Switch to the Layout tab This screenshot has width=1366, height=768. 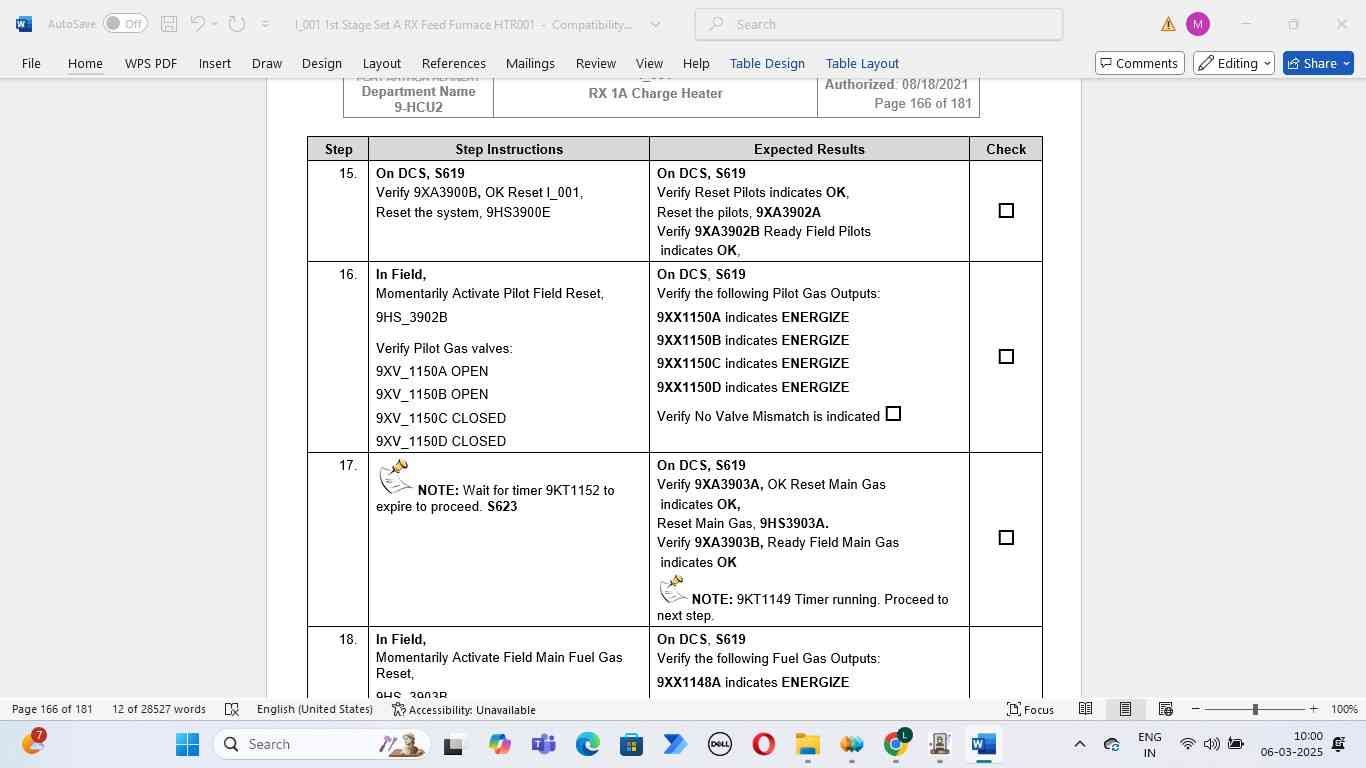[382, 63]
